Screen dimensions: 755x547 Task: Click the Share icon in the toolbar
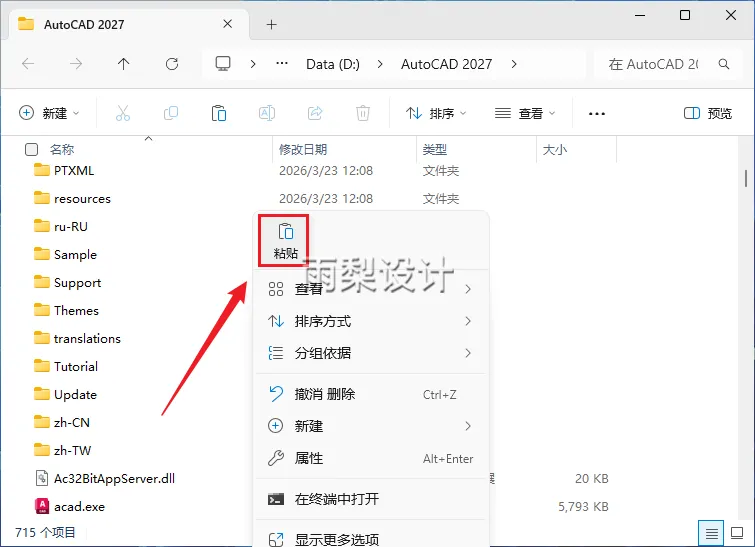(315, 113)
